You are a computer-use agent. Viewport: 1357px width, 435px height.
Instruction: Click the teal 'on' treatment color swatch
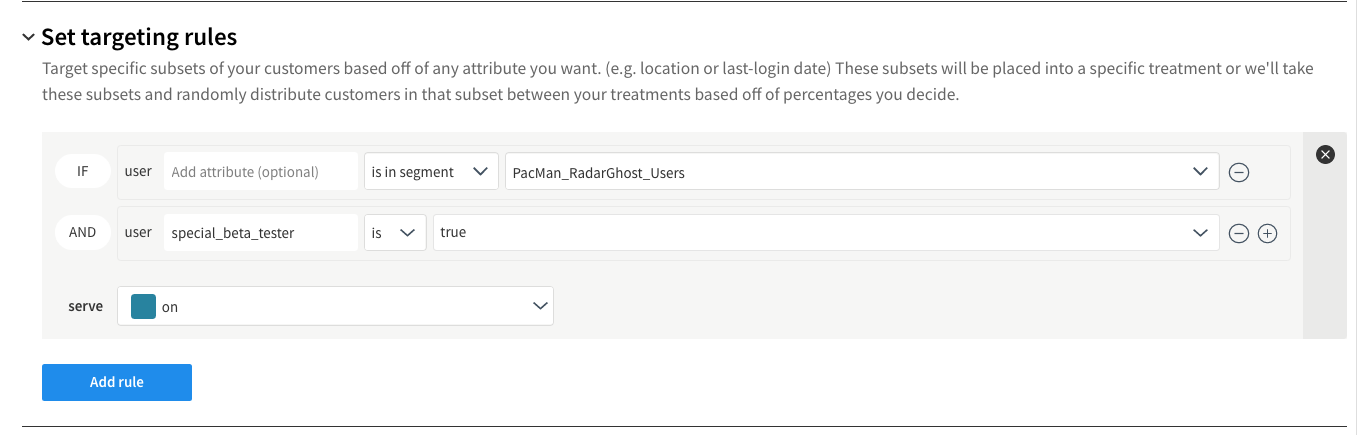pyautogui.click(x=144, y=306)
